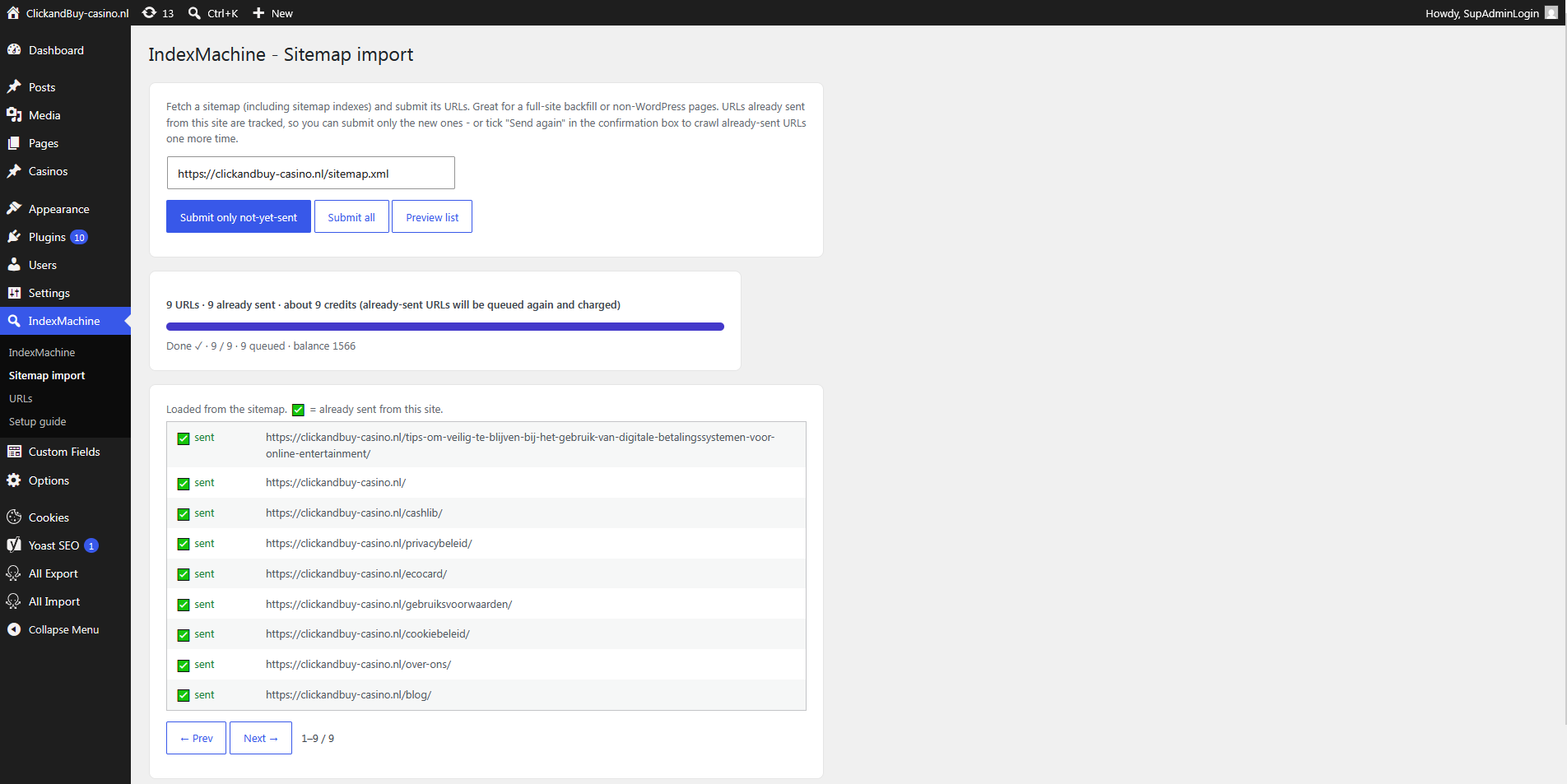
Task: Open the URLs submenu item
Action: point(21,398)
